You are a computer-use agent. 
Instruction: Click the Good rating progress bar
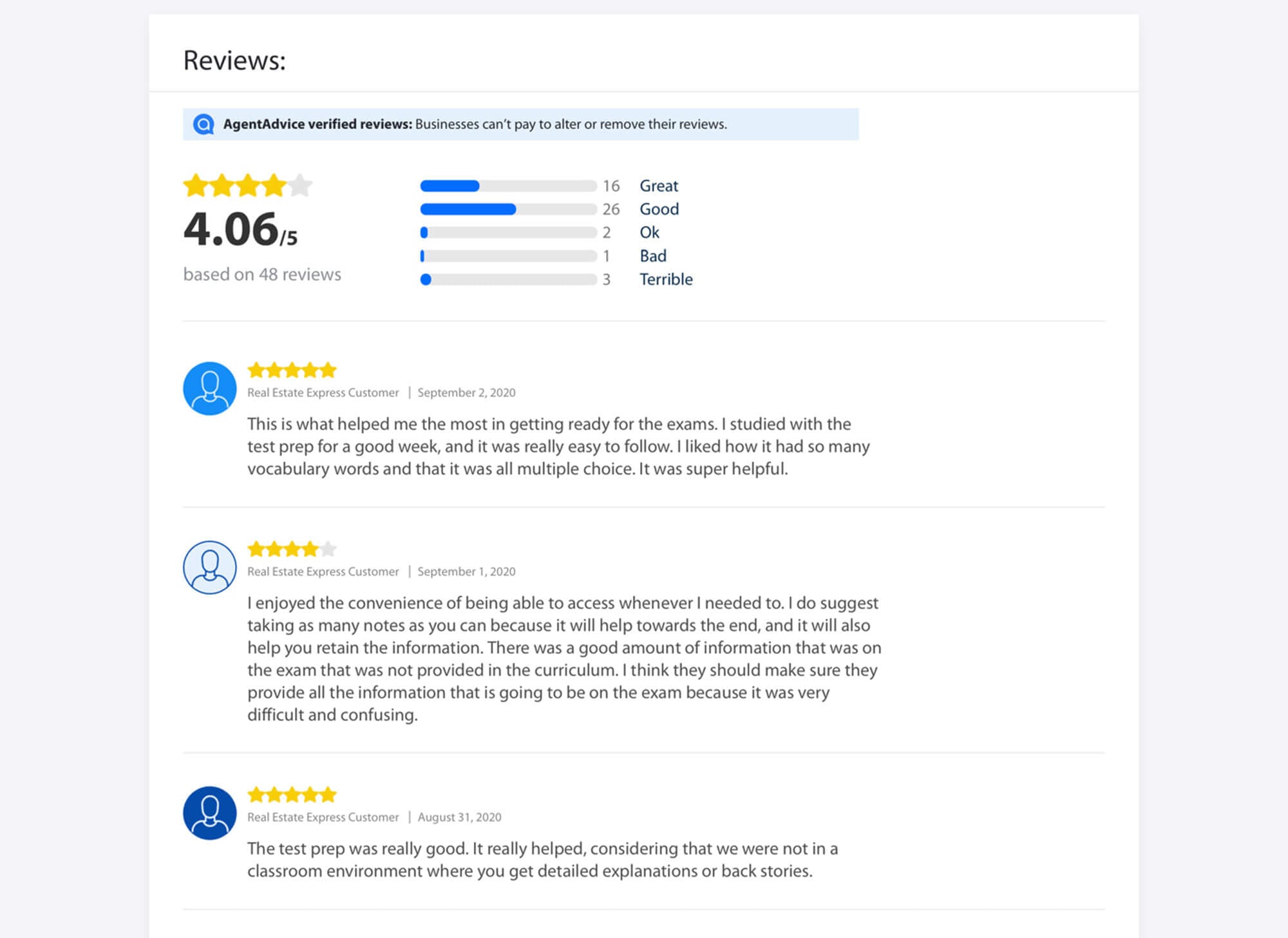coord(509,209)
